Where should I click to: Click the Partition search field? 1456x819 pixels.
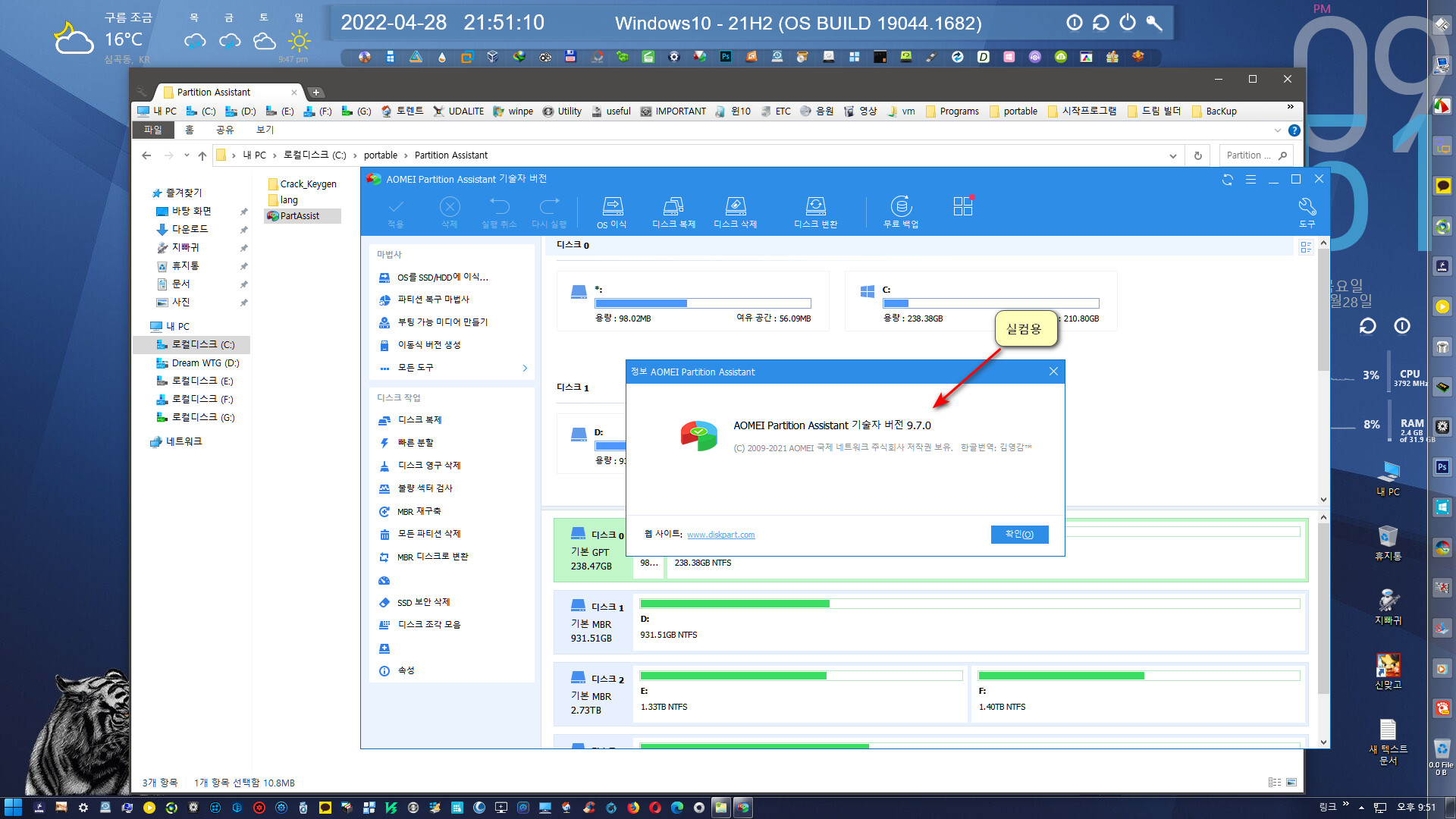(x=1255, y=155)
